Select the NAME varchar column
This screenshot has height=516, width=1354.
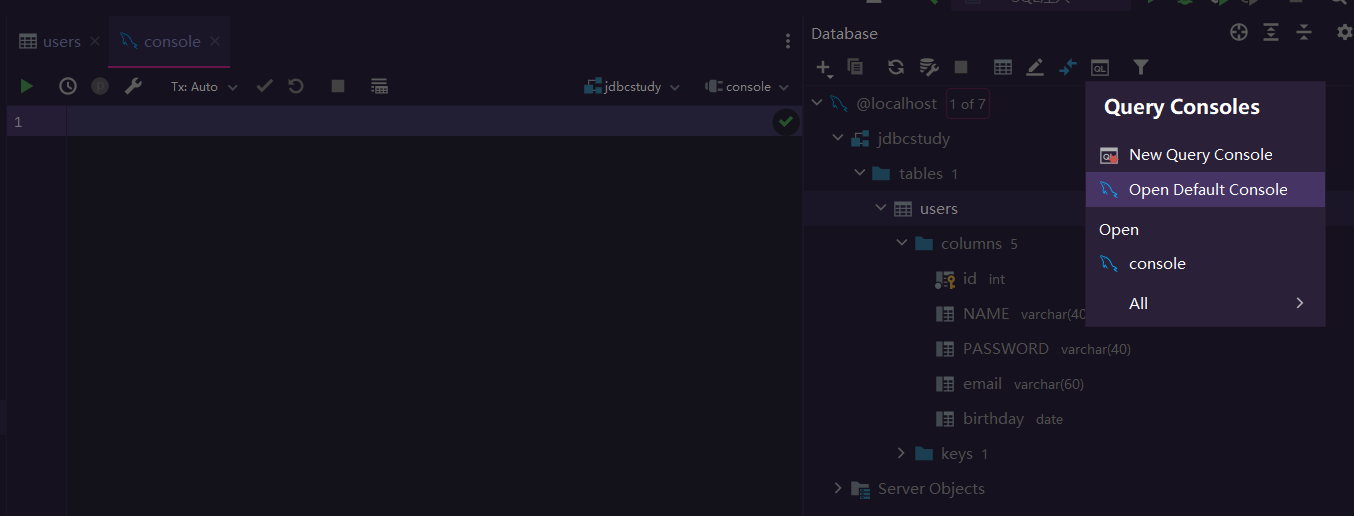tap(1011, 314)
